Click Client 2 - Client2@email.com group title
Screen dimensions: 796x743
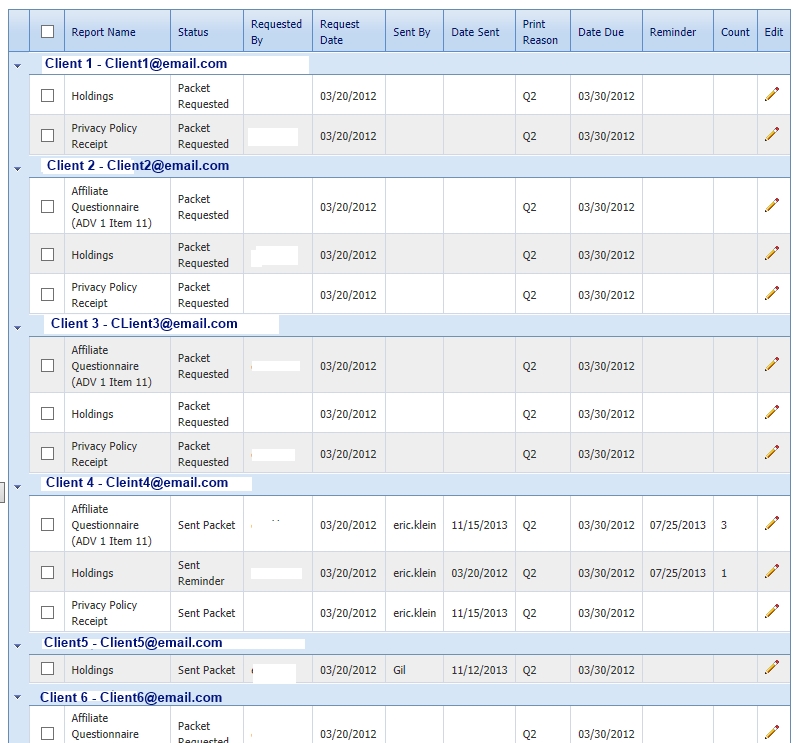point(138,165)
